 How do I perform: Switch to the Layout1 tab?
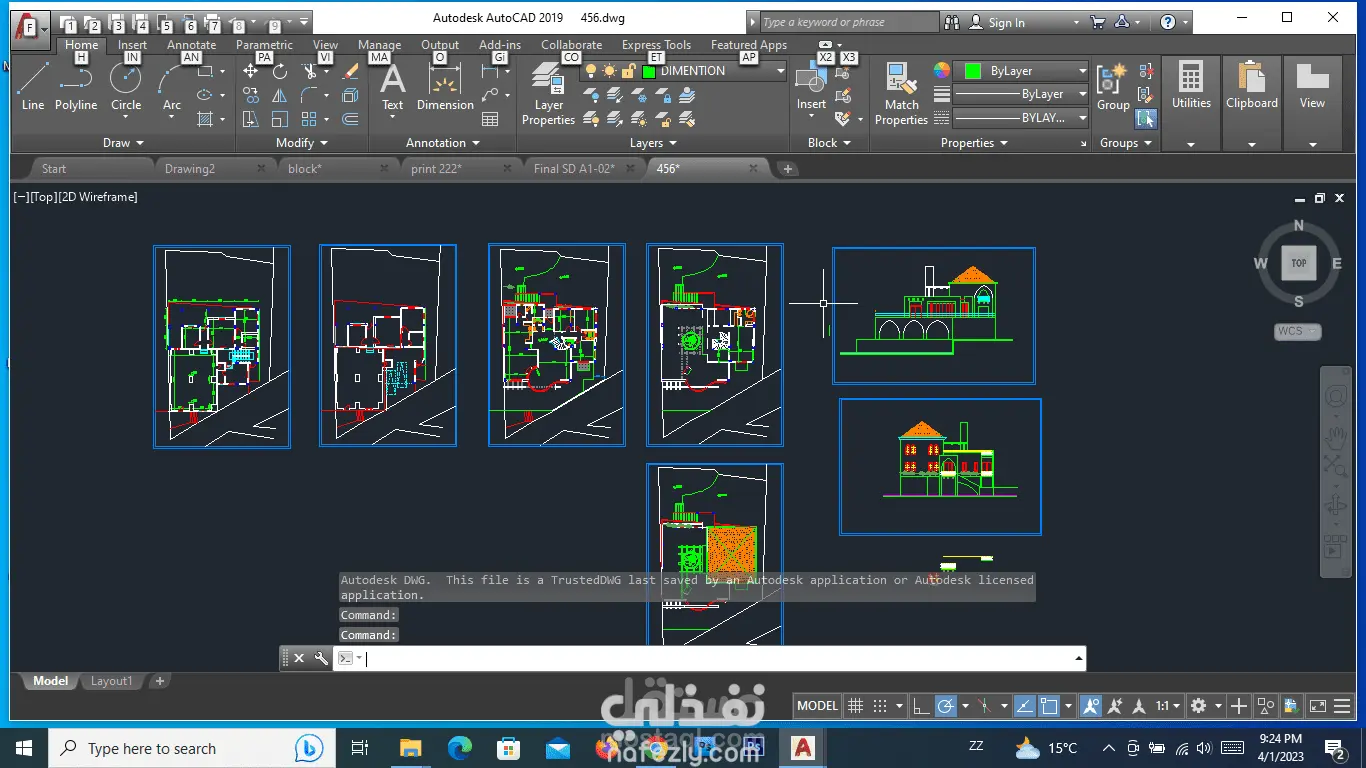click(x=111, y=681)
